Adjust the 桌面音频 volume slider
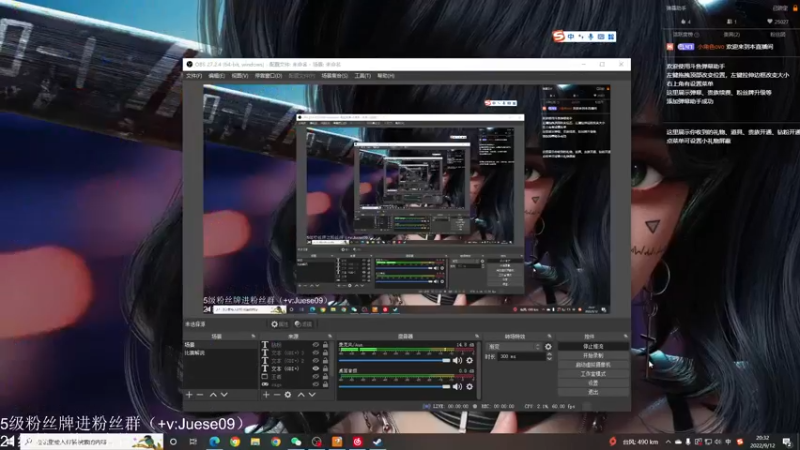Viewport: 800px width, 450px height. coord(394,386)
